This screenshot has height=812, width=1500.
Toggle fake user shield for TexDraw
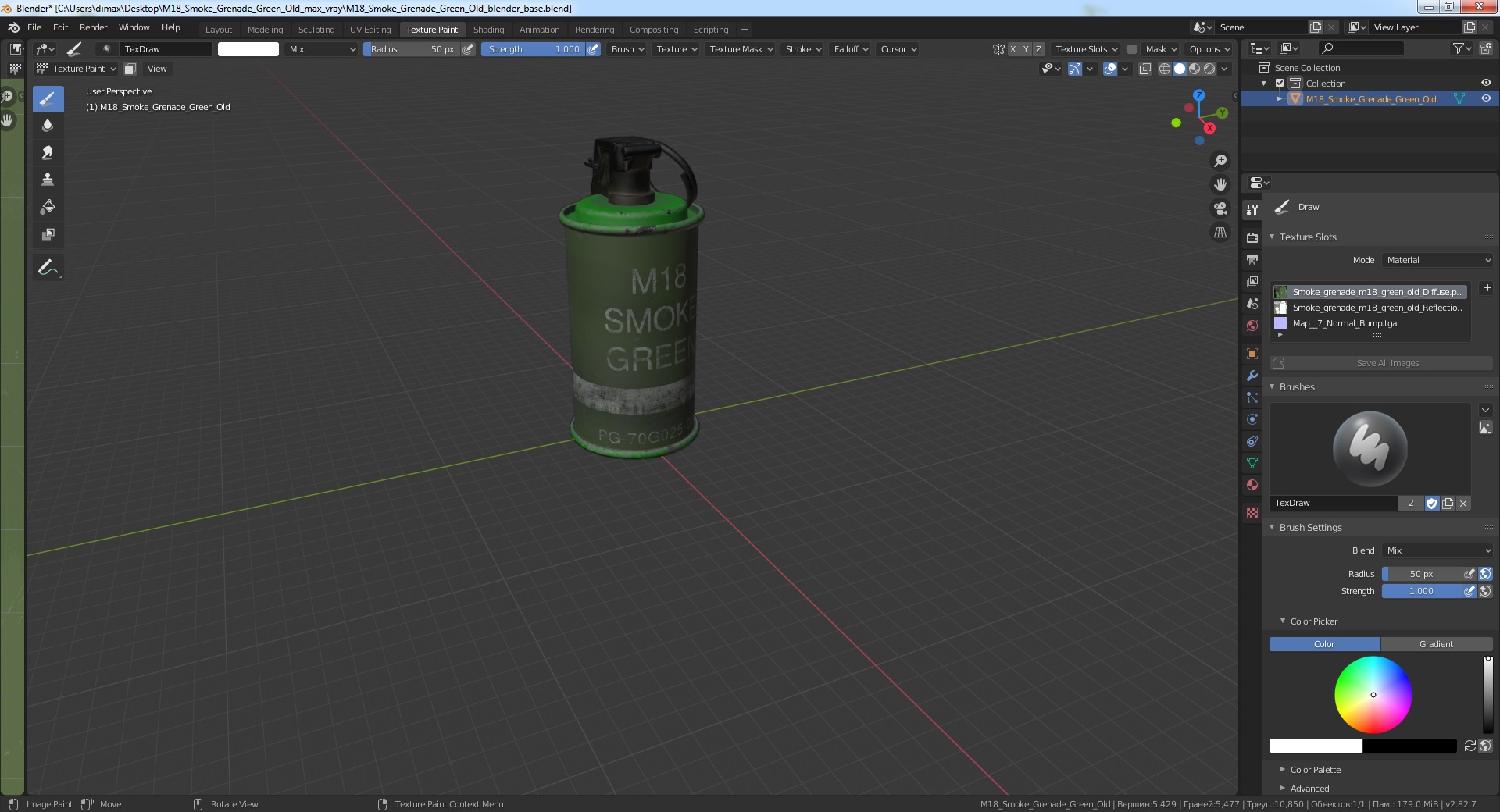(x=1431, y=503)
